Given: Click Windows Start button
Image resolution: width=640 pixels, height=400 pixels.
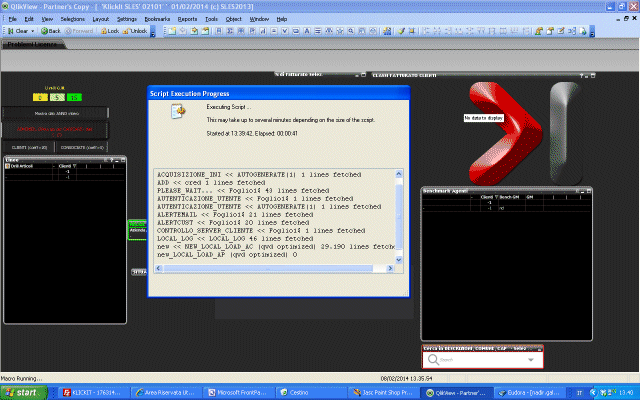Looking at the screenshot, I should (x=22, y=393).
